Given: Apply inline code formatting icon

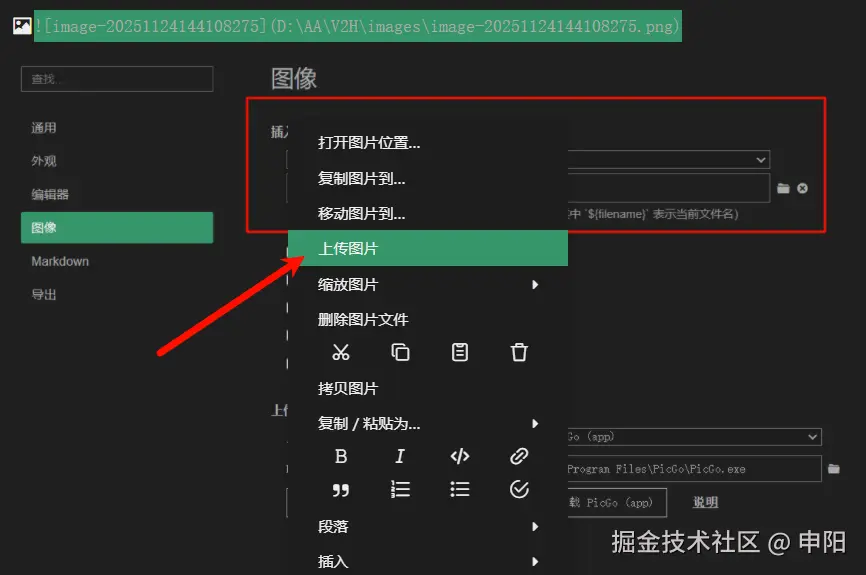Looking at the screenshot, I should (x=460, y=456).
